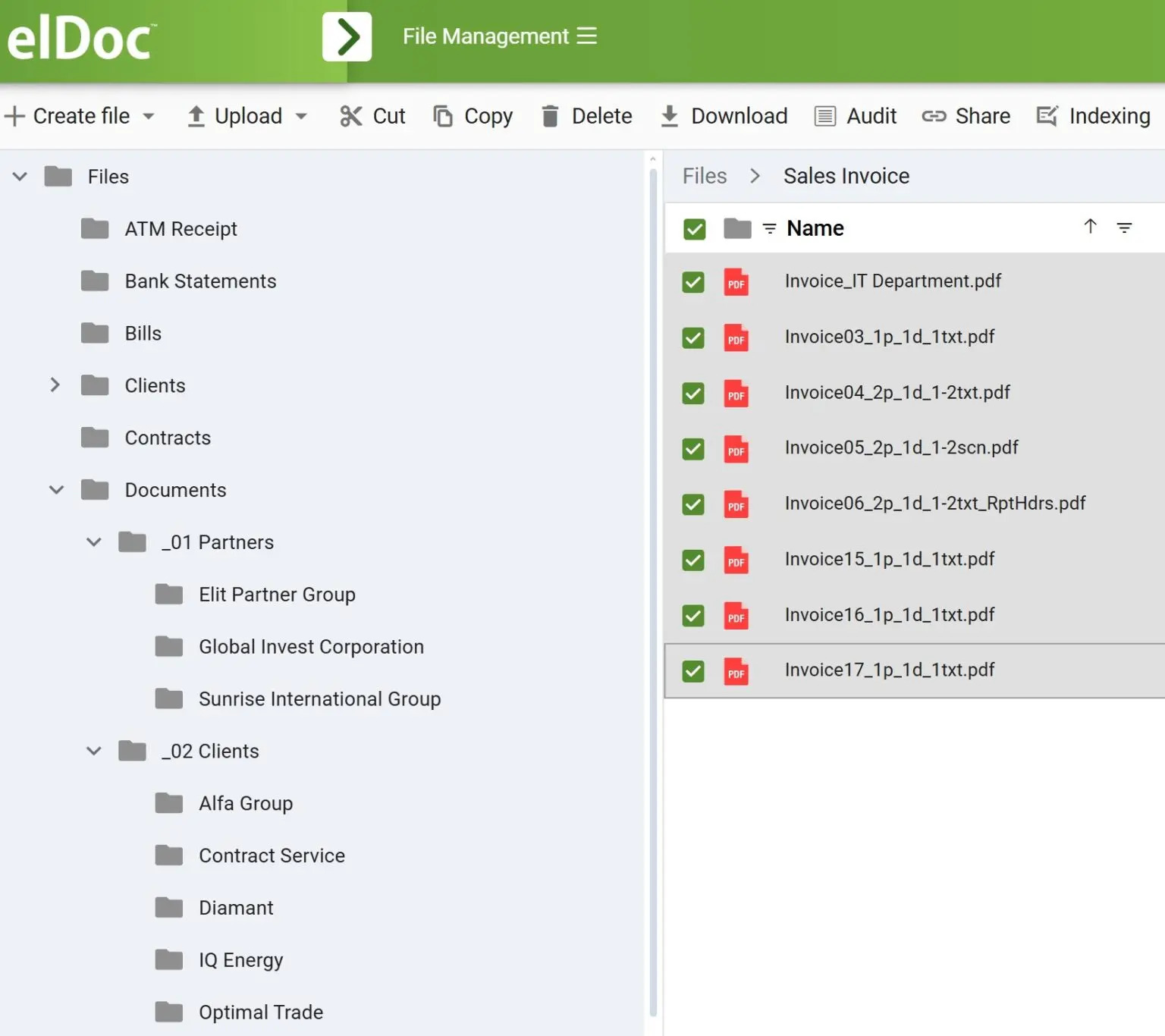Click the Cut scissors icon
This screenshot has height=1036, width=1165.
click(x=350, y=116)
